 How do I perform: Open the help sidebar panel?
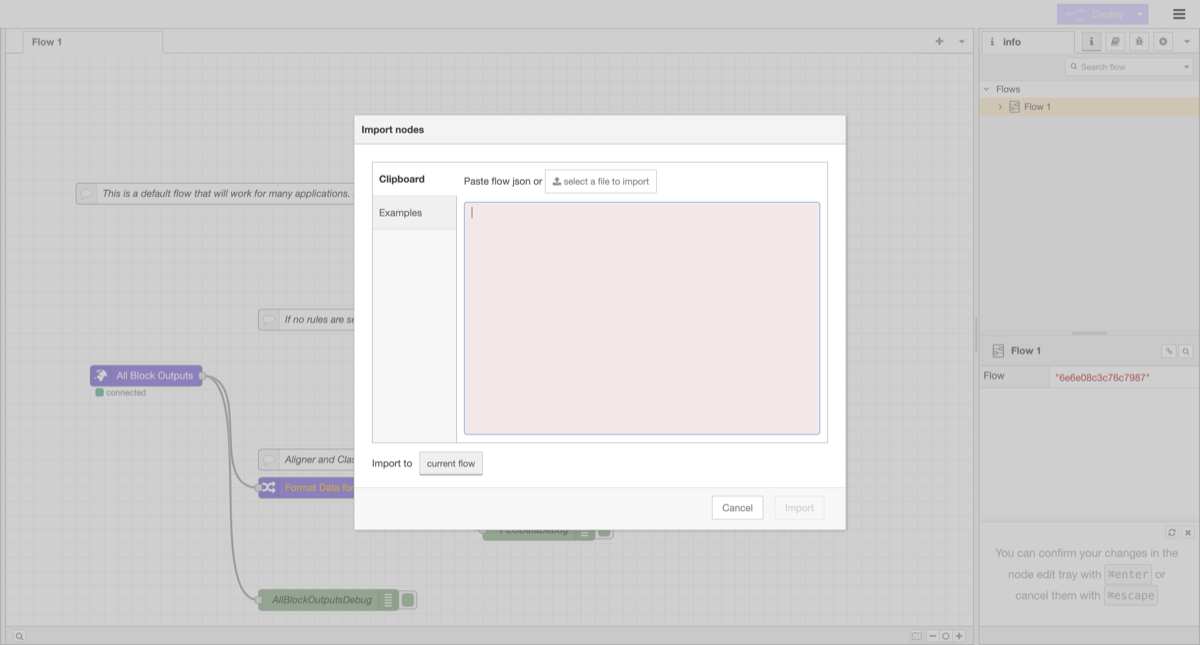(1114, 41)
